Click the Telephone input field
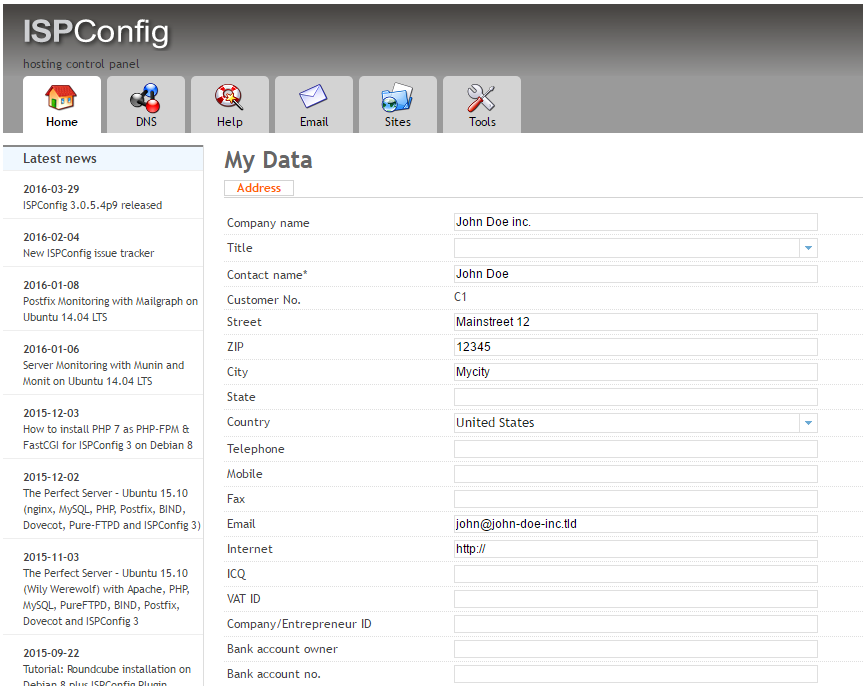This screenshot has width=863, height=686. (636, 449)
